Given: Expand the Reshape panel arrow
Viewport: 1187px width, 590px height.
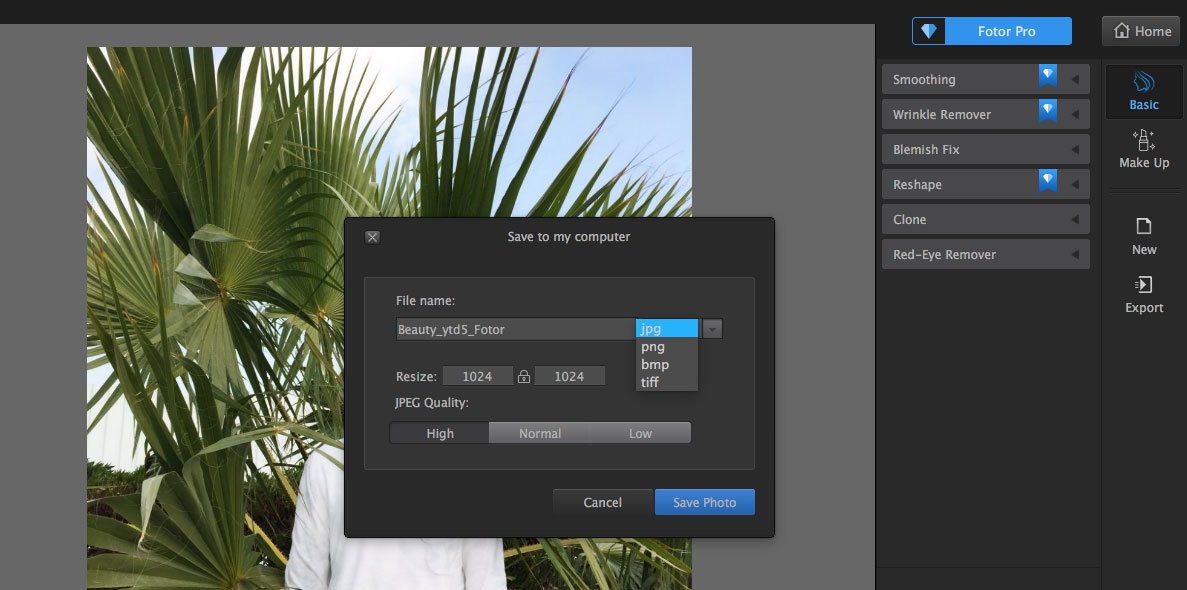Looking at the screenshot, I should tap(1074, 184).
